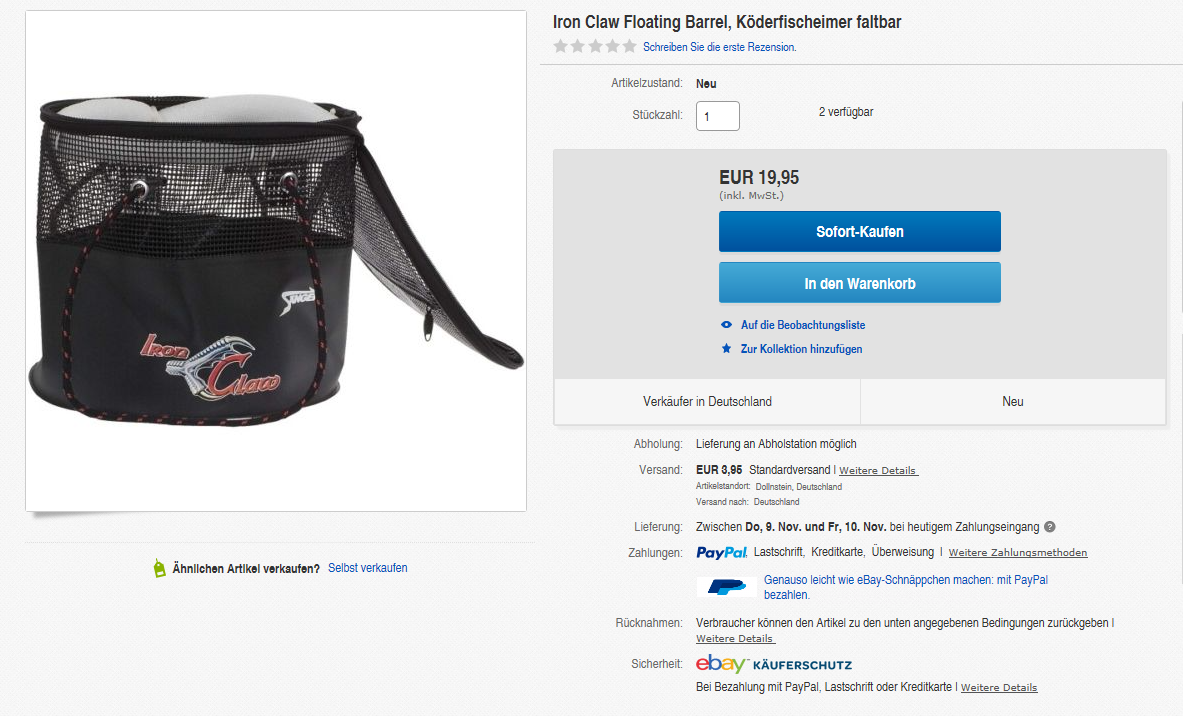Open the Schreiben Sie die erste Rezension link
This screenshot has width=1183, height=716.
point(719,47)
